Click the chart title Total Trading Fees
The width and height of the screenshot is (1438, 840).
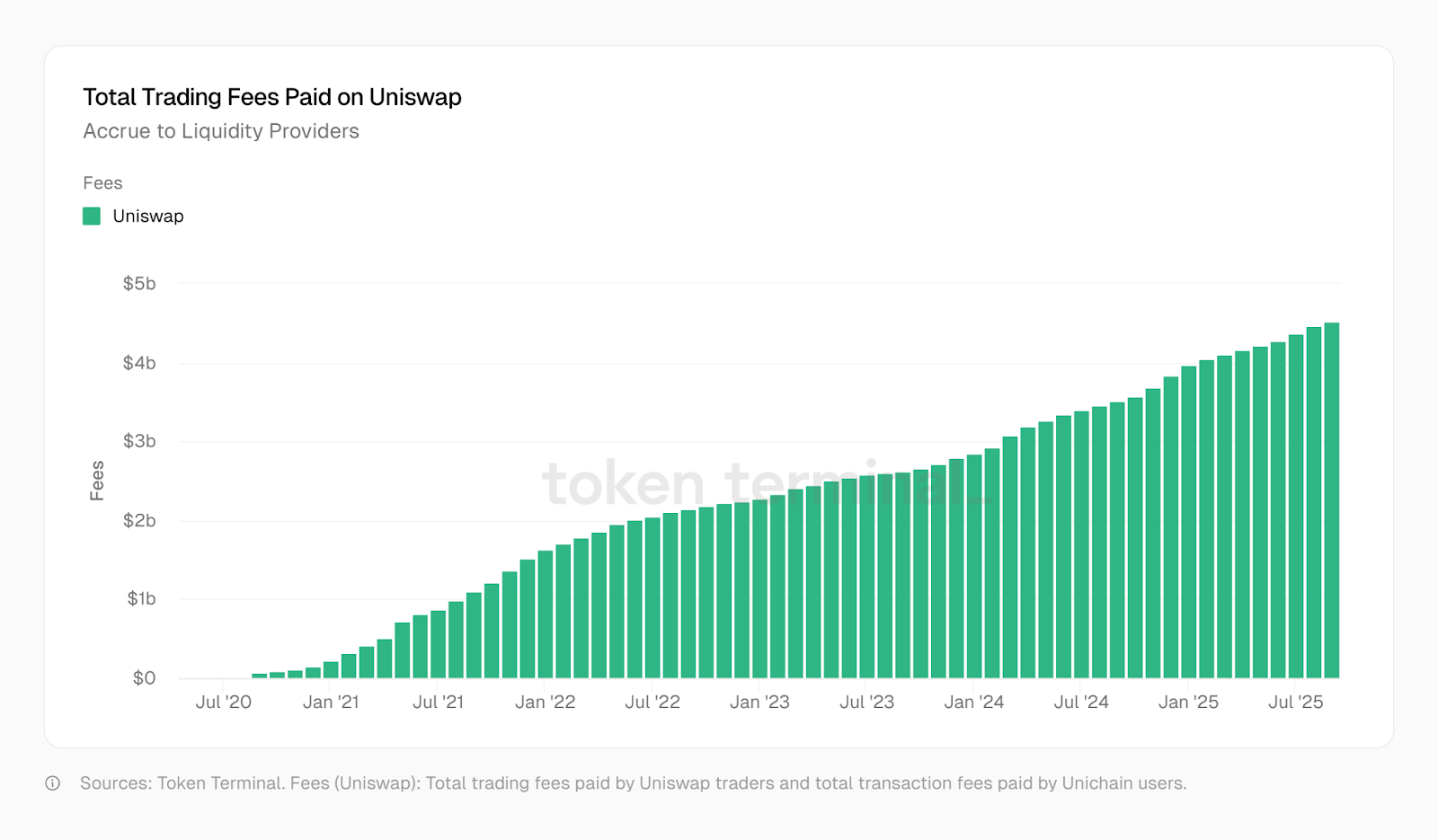pyautogui.click(x=271, y=97)
